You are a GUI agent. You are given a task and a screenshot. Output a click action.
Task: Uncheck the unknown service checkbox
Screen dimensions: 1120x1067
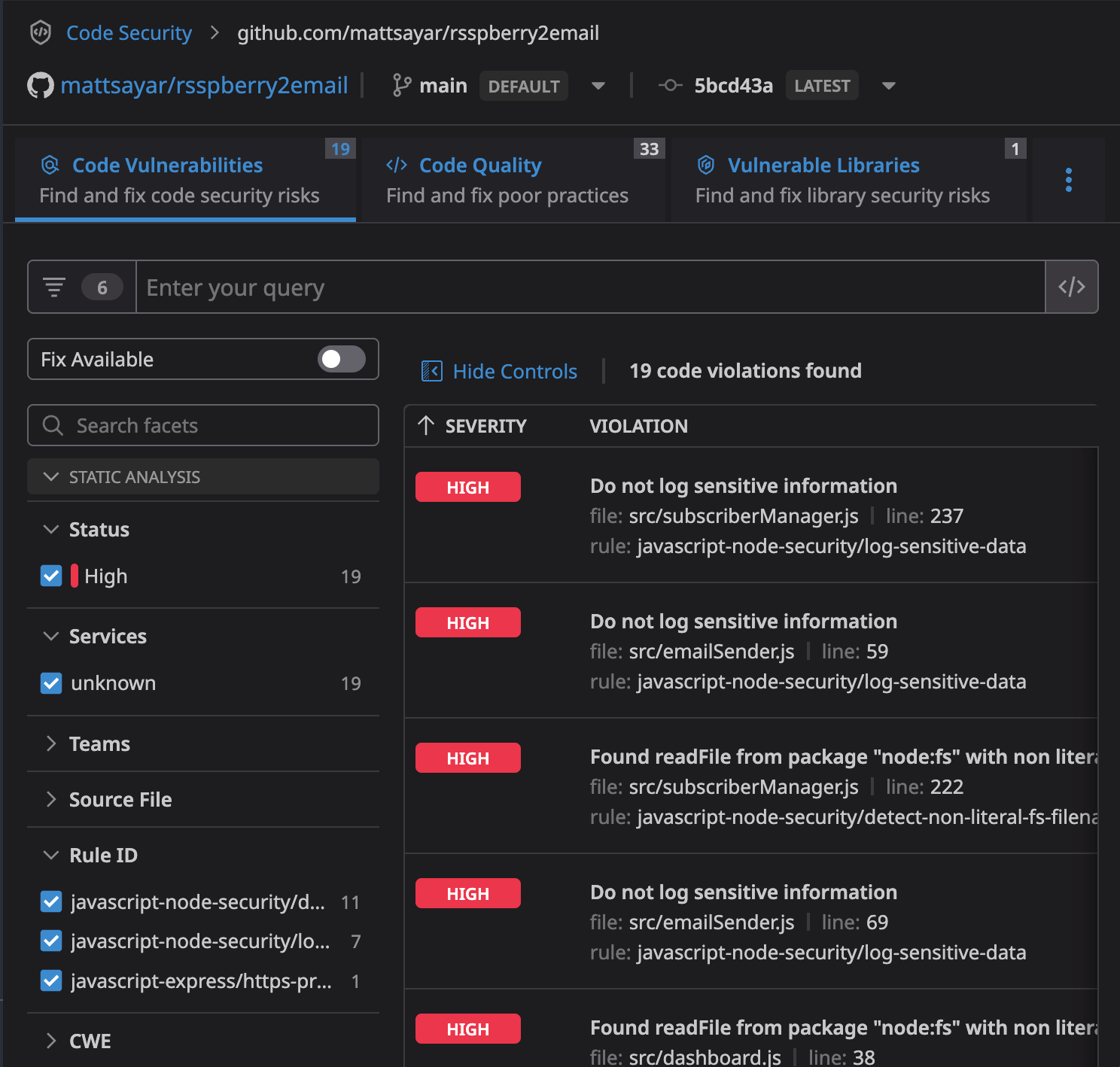51,682
